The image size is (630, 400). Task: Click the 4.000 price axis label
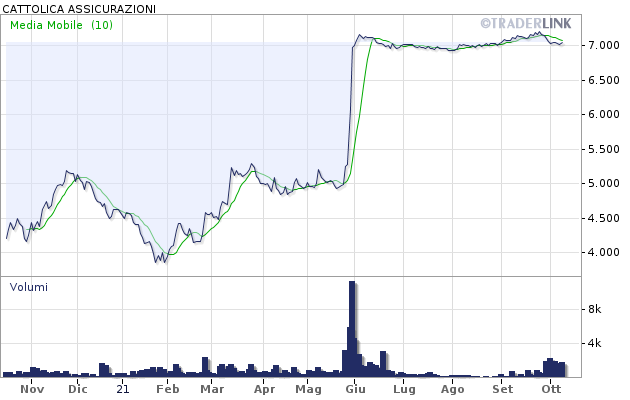tap(604, 253)
